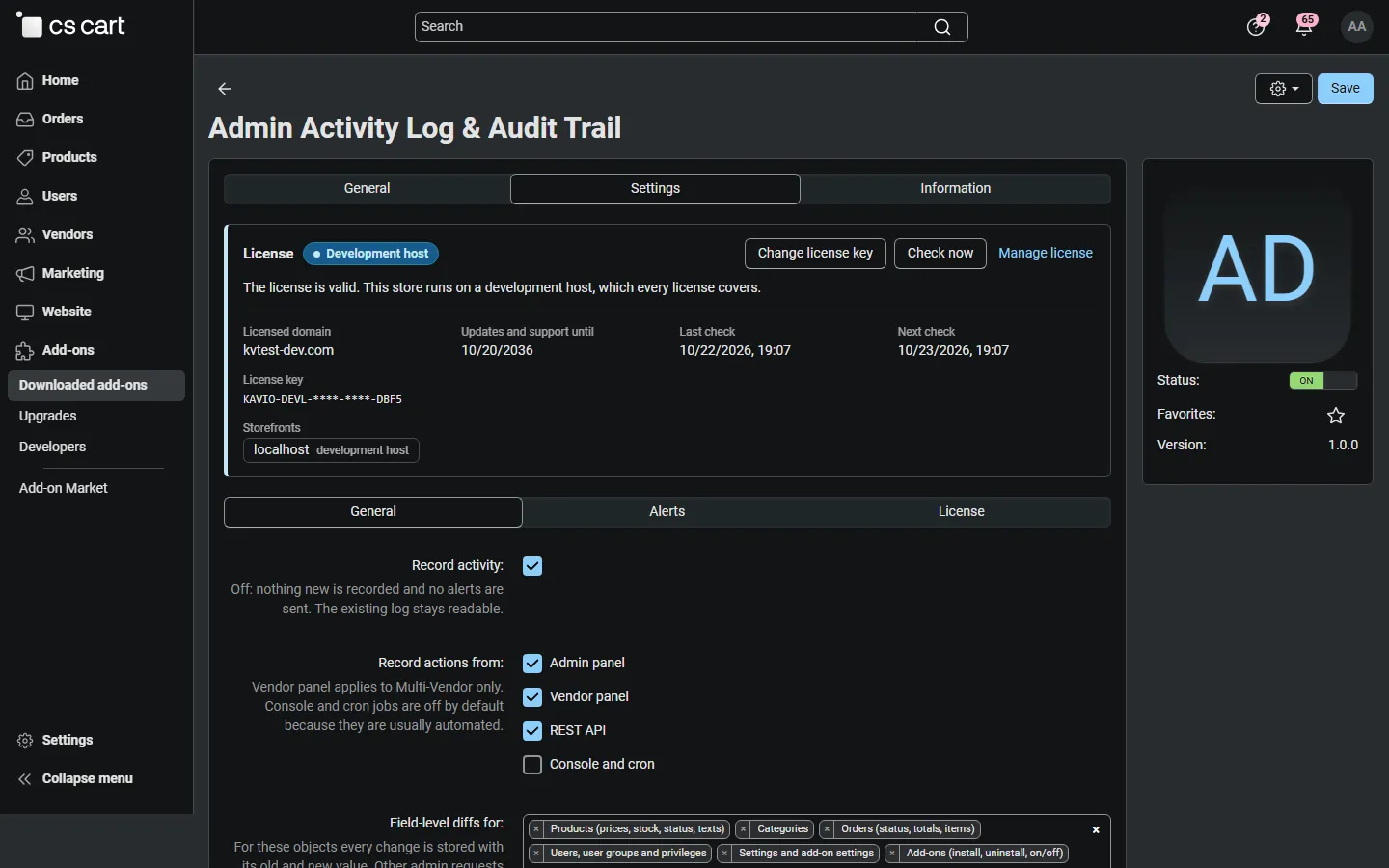1389x868 pixels.
Task: Click the Save button
Action: point(1346,89)
